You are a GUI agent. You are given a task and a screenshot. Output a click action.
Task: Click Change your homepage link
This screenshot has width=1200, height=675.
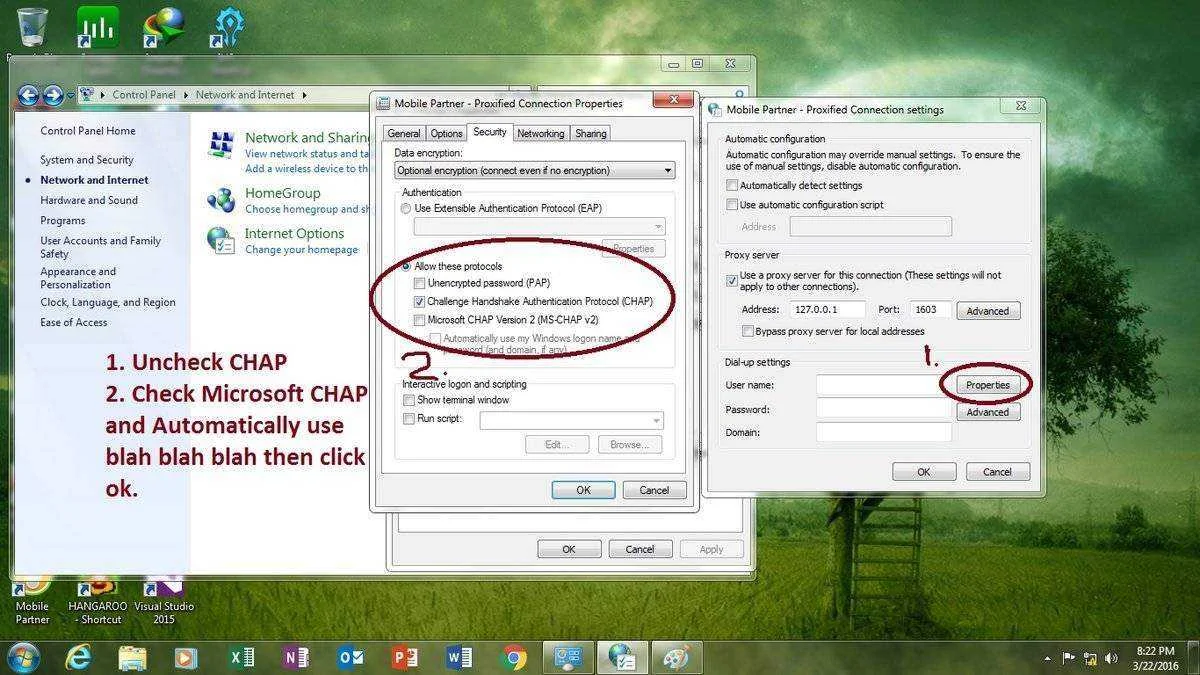(301, 250)
